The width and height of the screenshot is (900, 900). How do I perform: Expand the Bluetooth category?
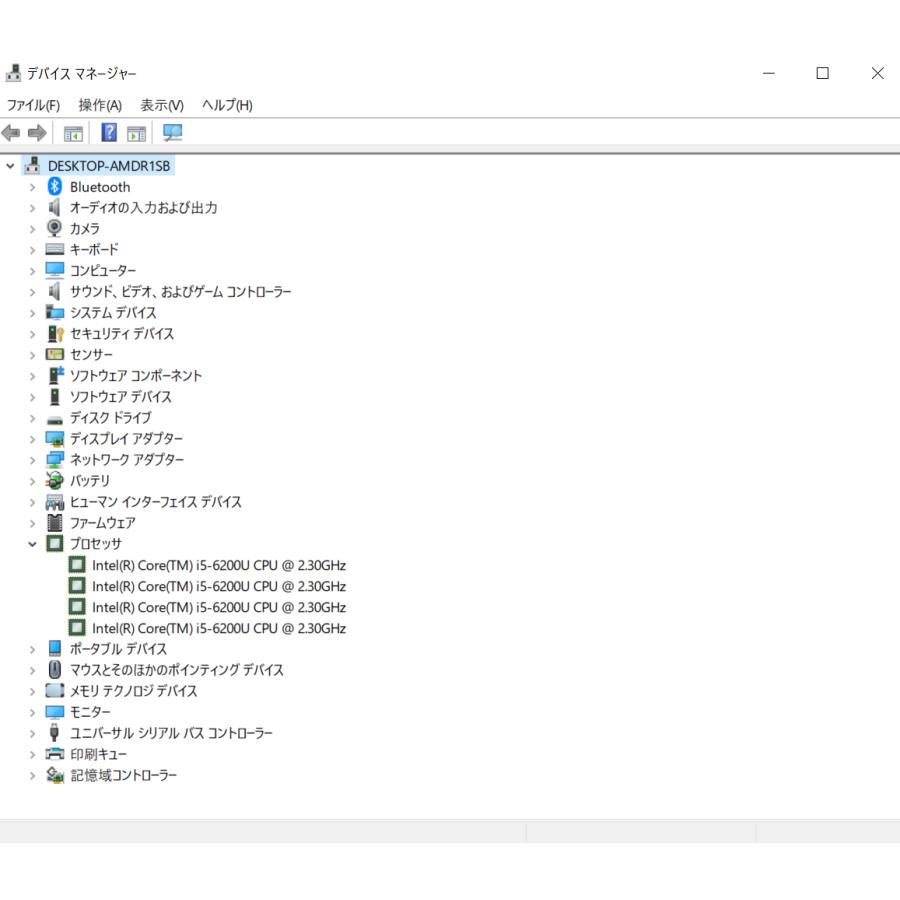tap(32, 187)
